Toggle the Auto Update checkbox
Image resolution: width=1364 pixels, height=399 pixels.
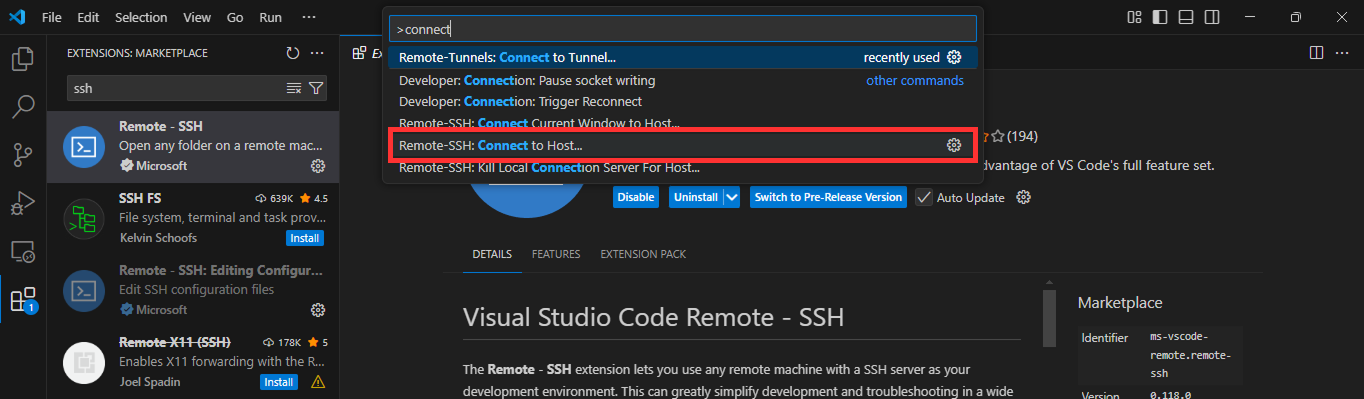coord(924,197)
